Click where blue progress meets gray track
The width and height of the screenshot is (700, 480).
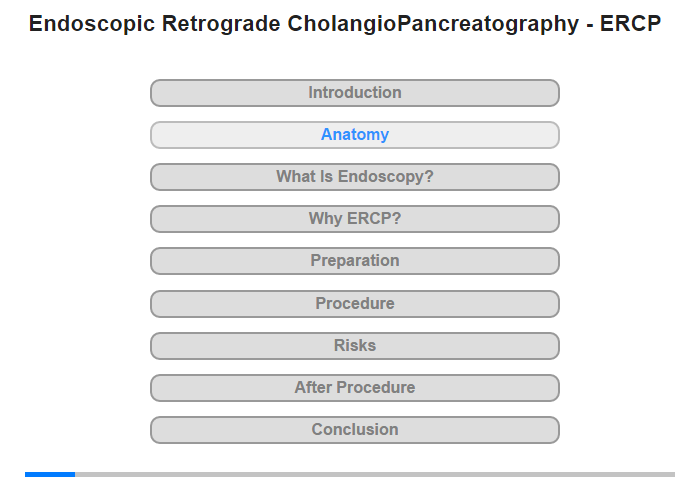click(75, 474)
